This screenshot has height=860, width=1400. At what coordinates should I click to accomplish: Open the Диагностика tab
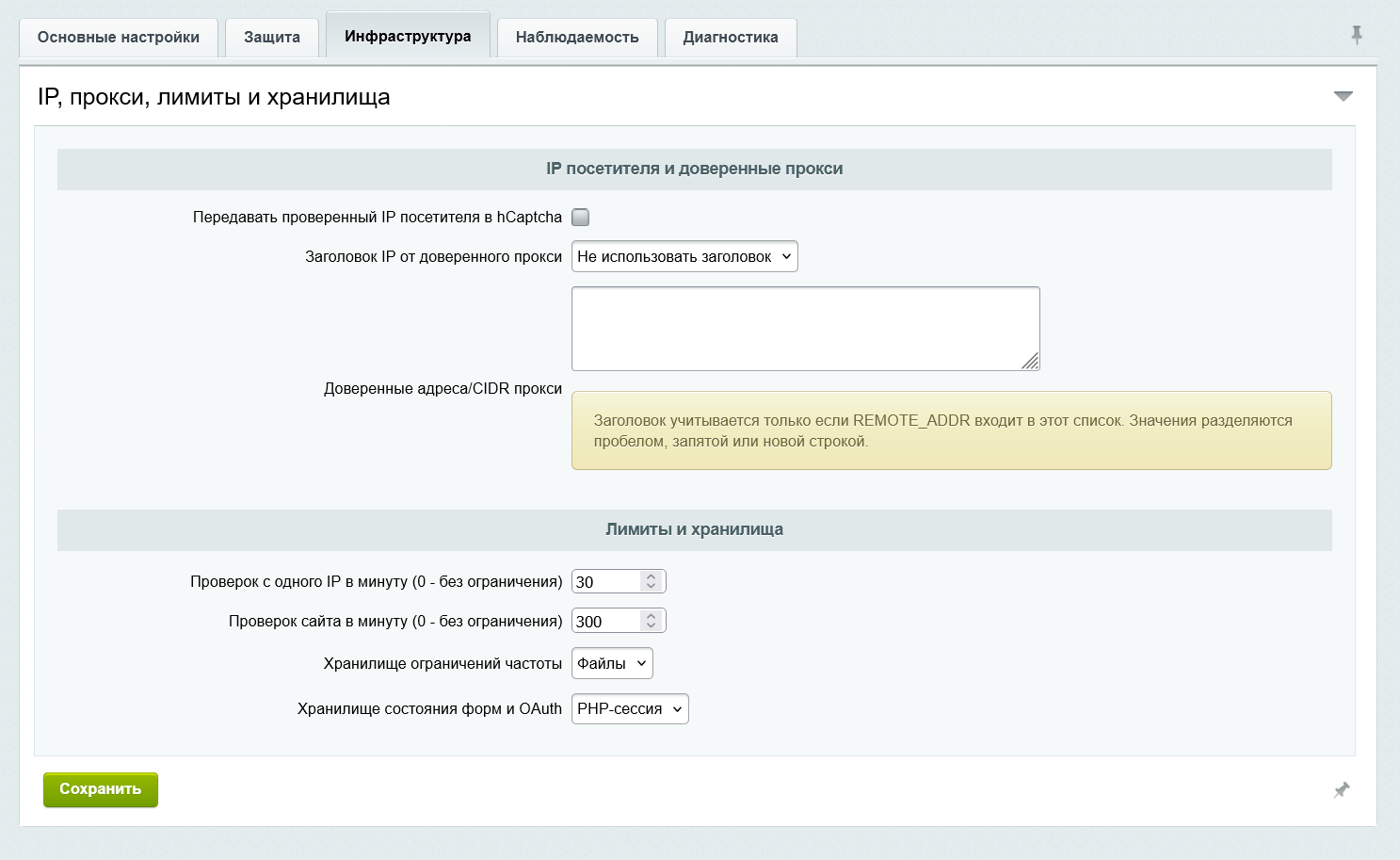point(731,38)
